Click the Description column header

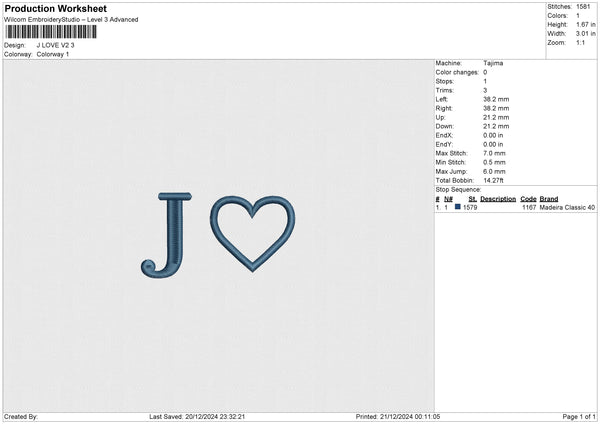pyautogui.click(x=497, y=199)
